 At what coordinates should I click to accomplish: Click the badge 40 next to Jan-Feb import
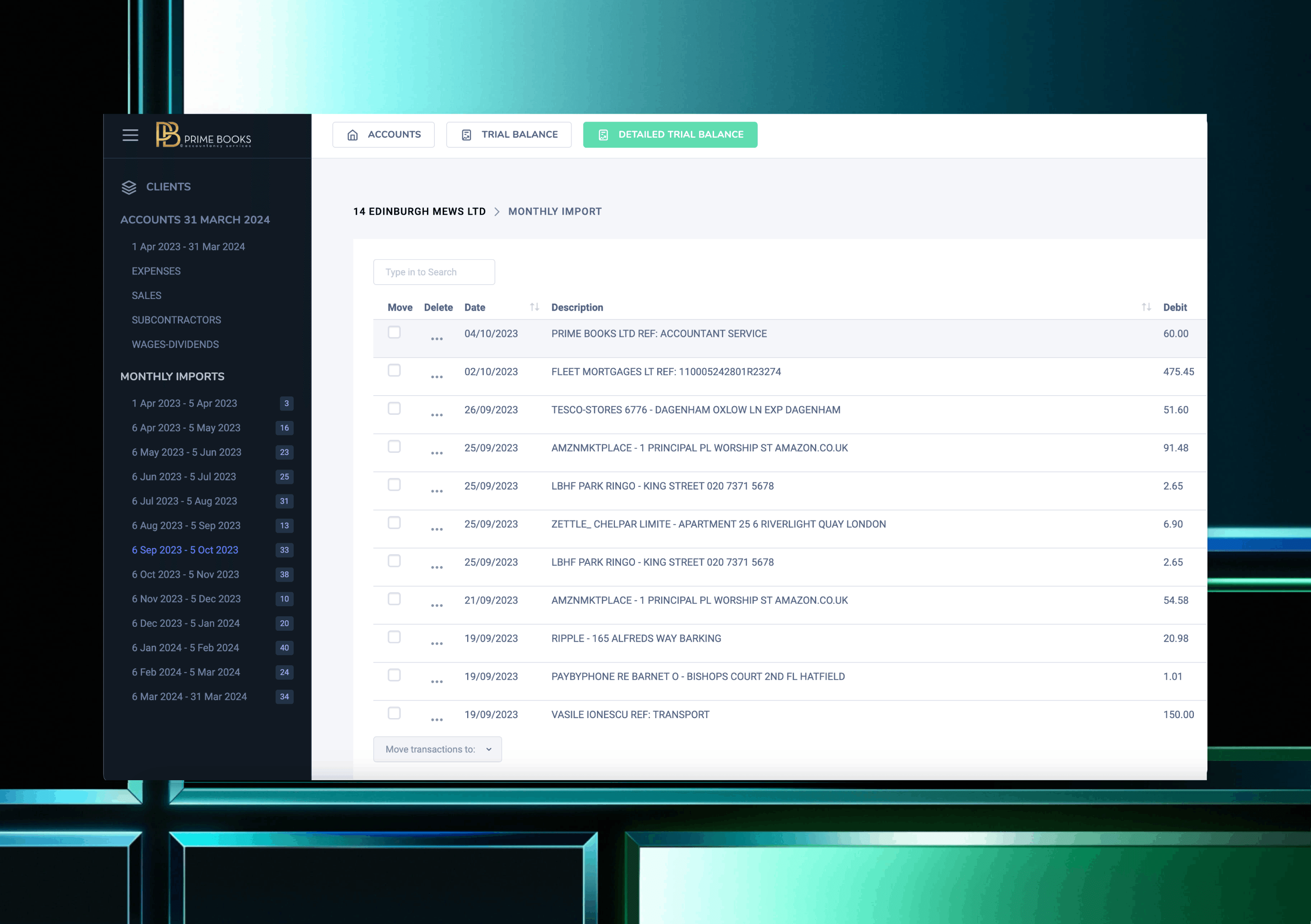284,648
